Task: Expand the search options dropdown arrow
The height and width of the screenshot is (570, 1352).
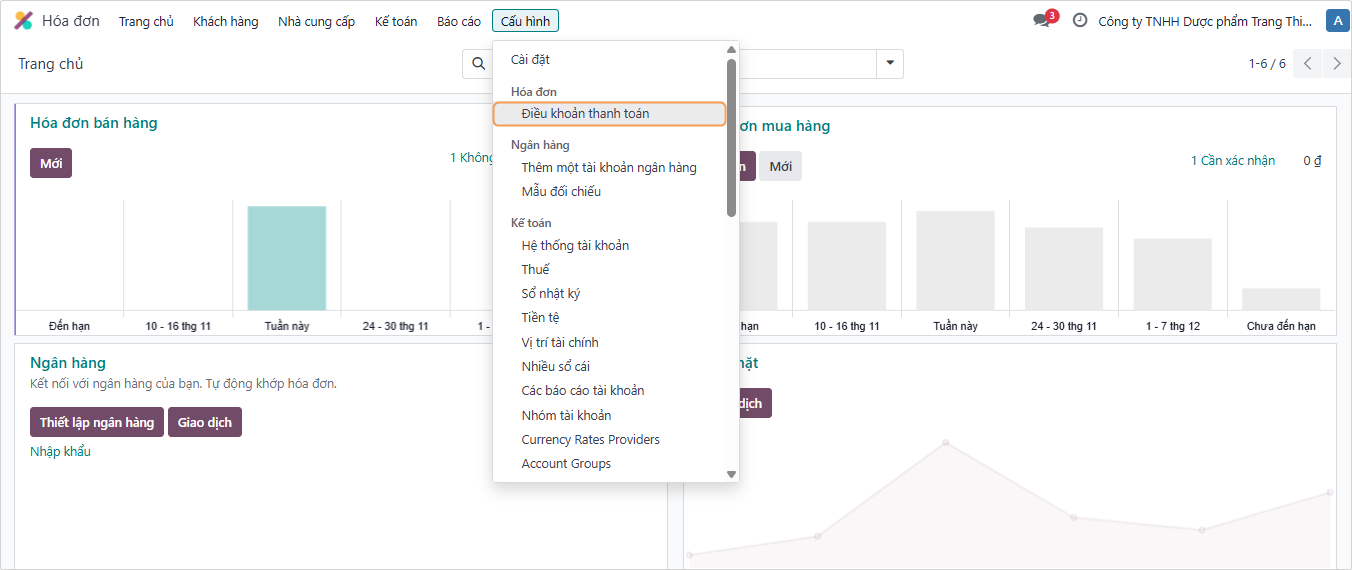Action: (889, 64)
